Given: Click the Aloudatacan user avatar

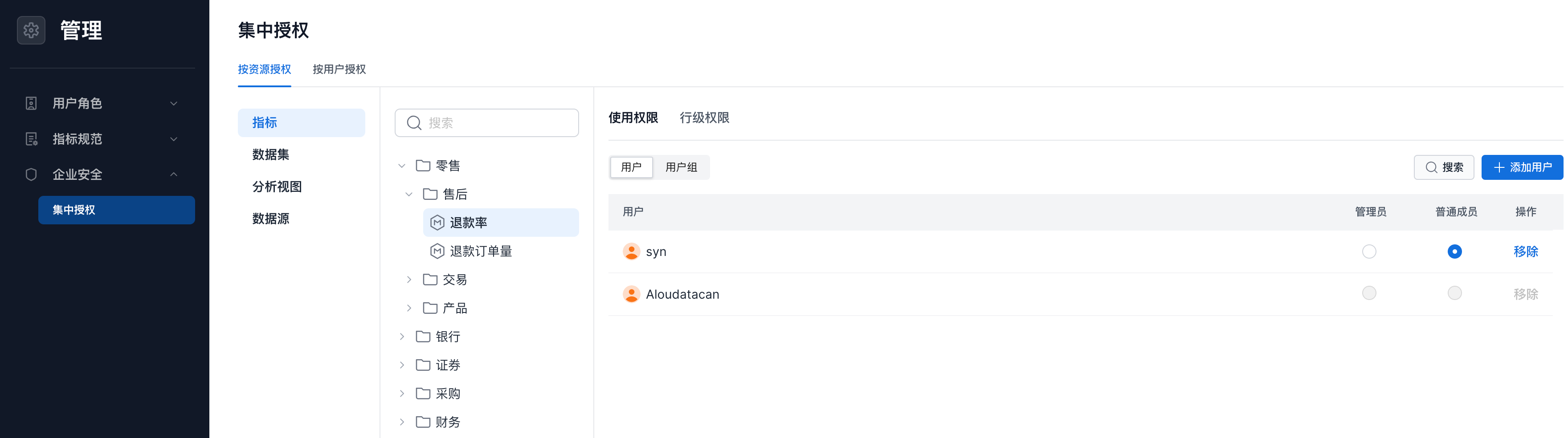Looking at the screenshot, I should click(631, 294).
